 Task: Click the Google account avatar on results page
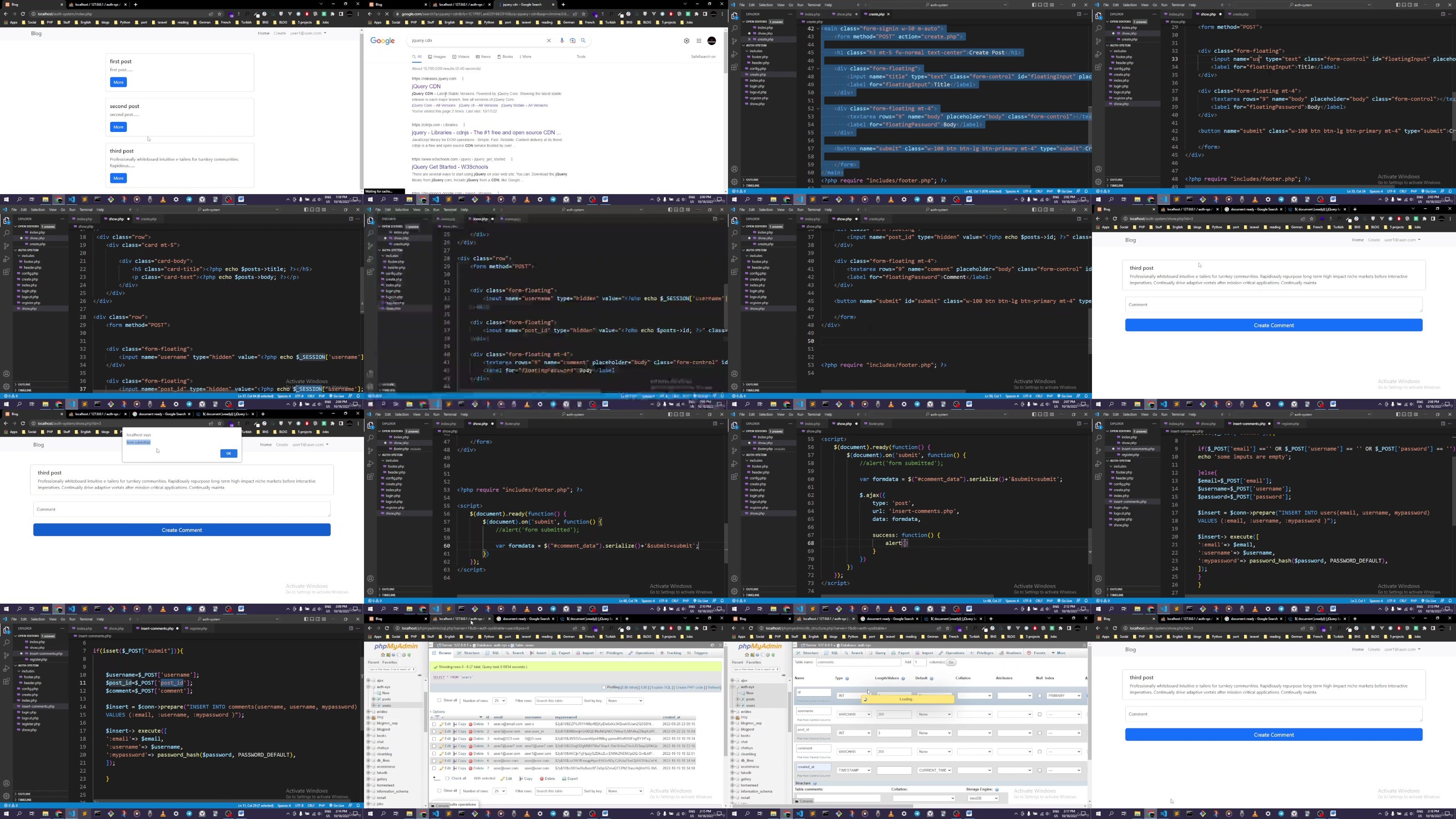pyautogui.click(x=712, y=40)
